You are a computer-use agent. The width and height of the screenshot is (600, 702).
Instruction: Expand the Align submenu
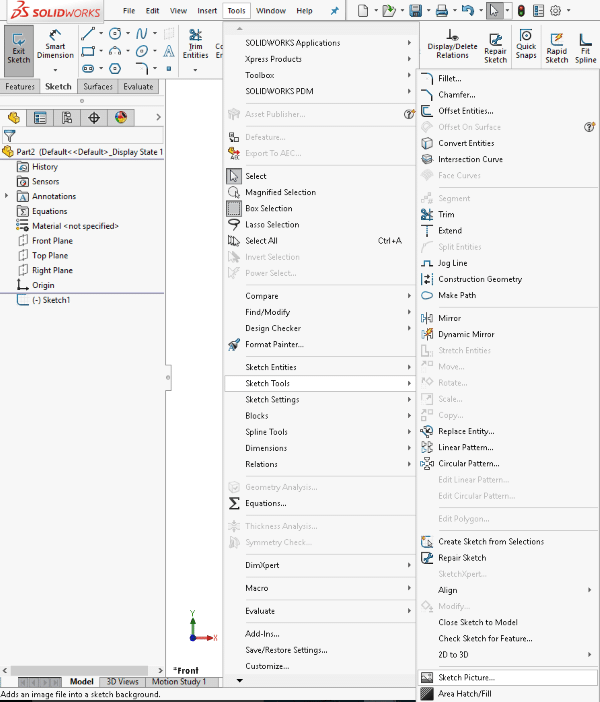click(x=509, y=591)
